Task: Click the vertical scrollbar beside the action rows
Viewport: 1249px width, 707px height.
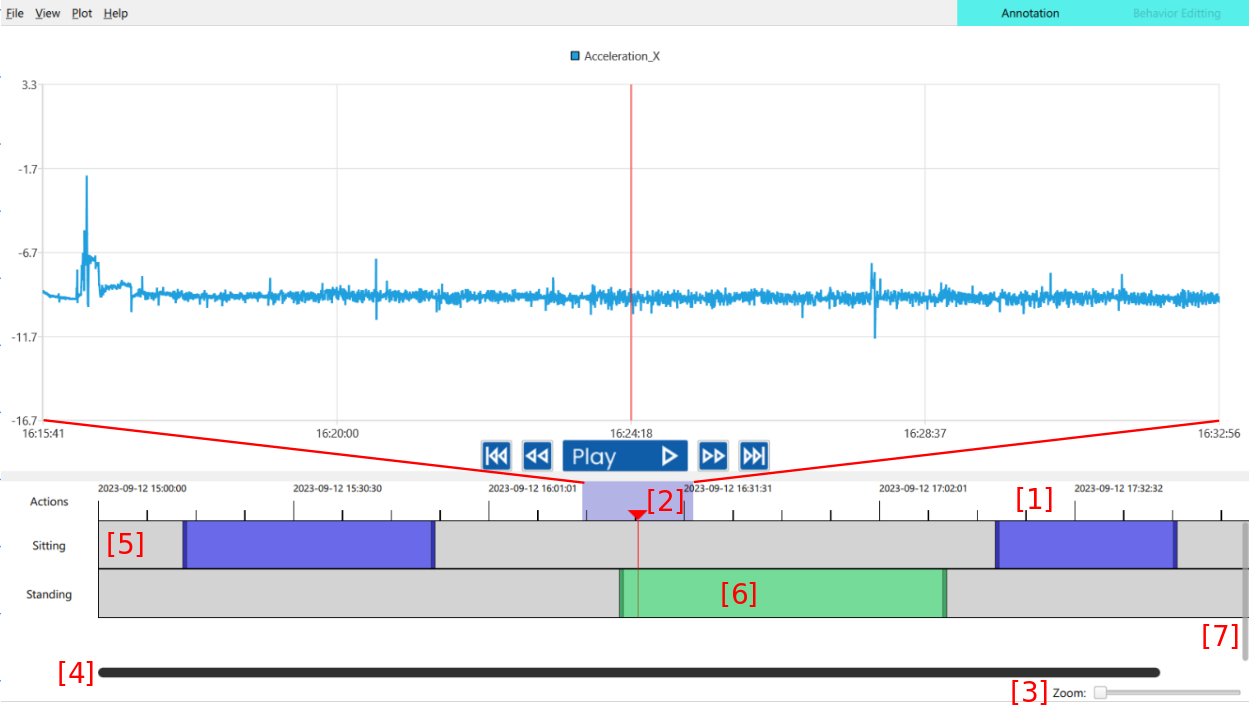Action: pos(1245,590)
